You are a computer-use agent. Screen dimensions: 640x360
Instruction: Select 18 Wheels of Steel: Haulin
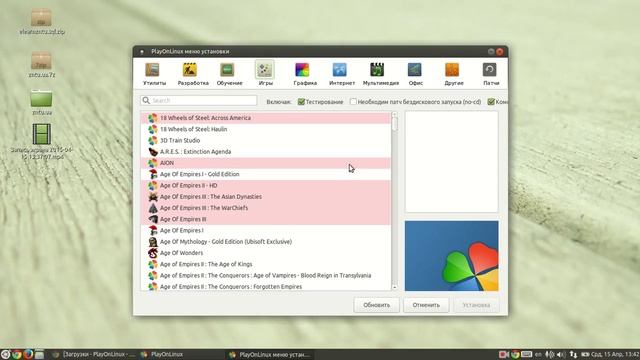(x=266, y=129)
